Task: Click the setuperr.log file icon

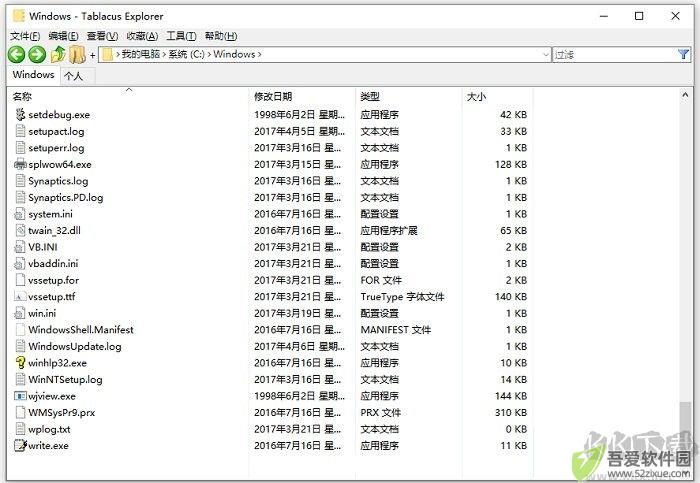Action: click(20, 148)
